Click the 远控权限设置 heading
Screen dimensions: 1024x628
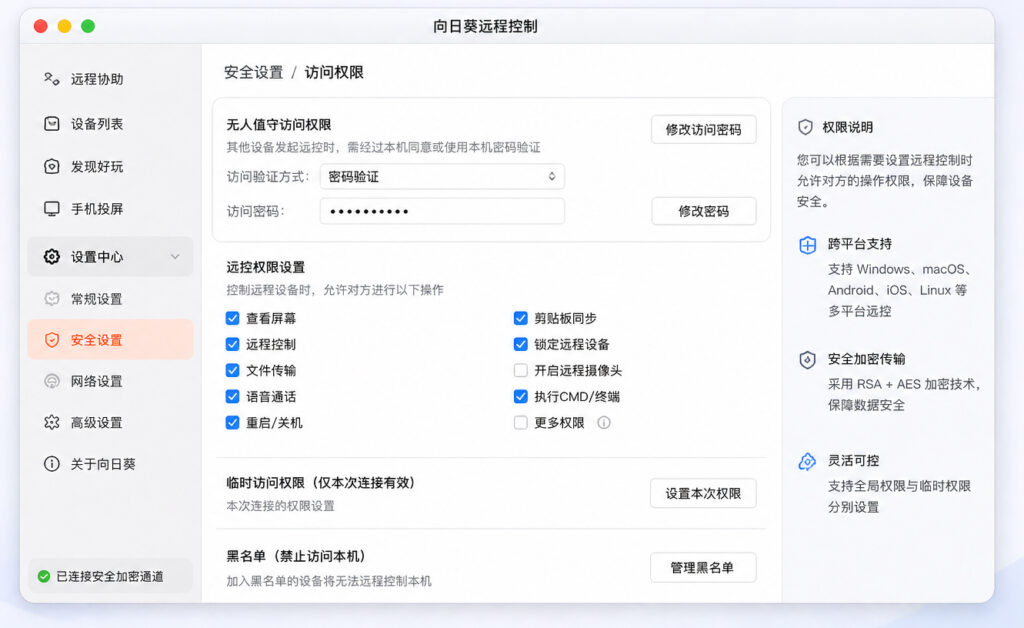point(266,267)
